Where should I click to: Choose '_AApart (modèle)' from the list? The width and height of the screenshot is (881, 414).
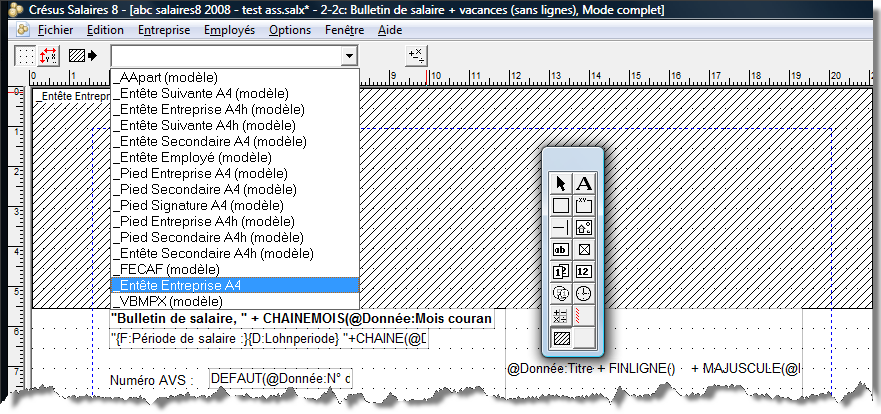point(235,77)
